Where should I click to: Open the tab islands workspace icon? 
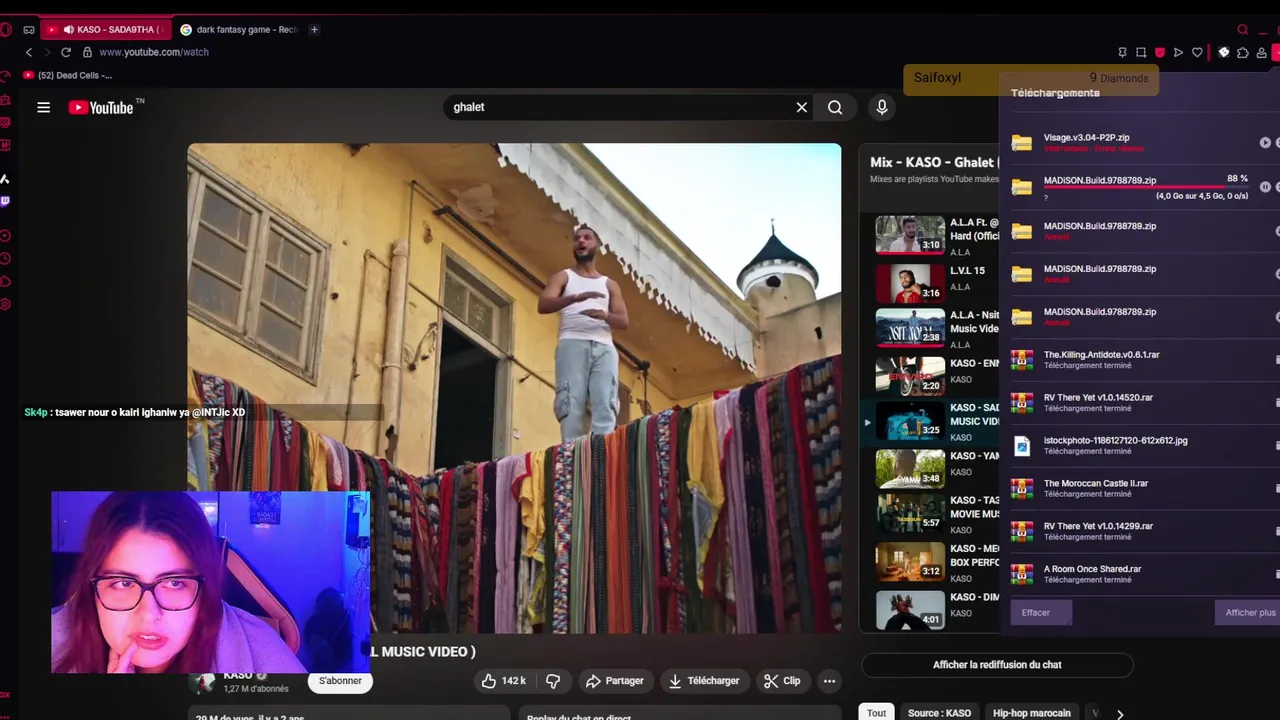pos(29,30)
